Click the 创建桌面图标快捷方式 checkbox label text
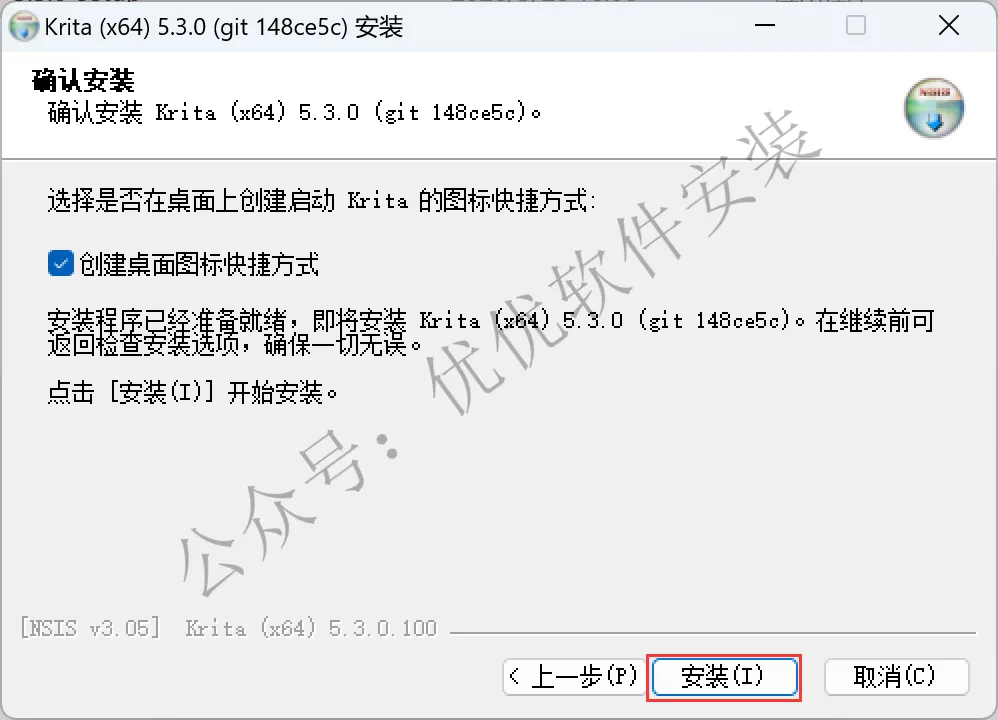 point(199,264)
